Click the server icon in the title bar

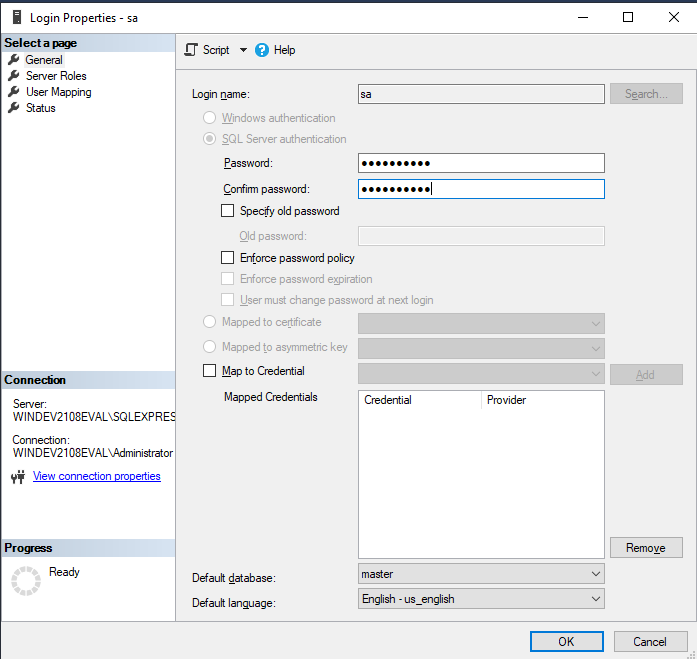click(17, 17)
